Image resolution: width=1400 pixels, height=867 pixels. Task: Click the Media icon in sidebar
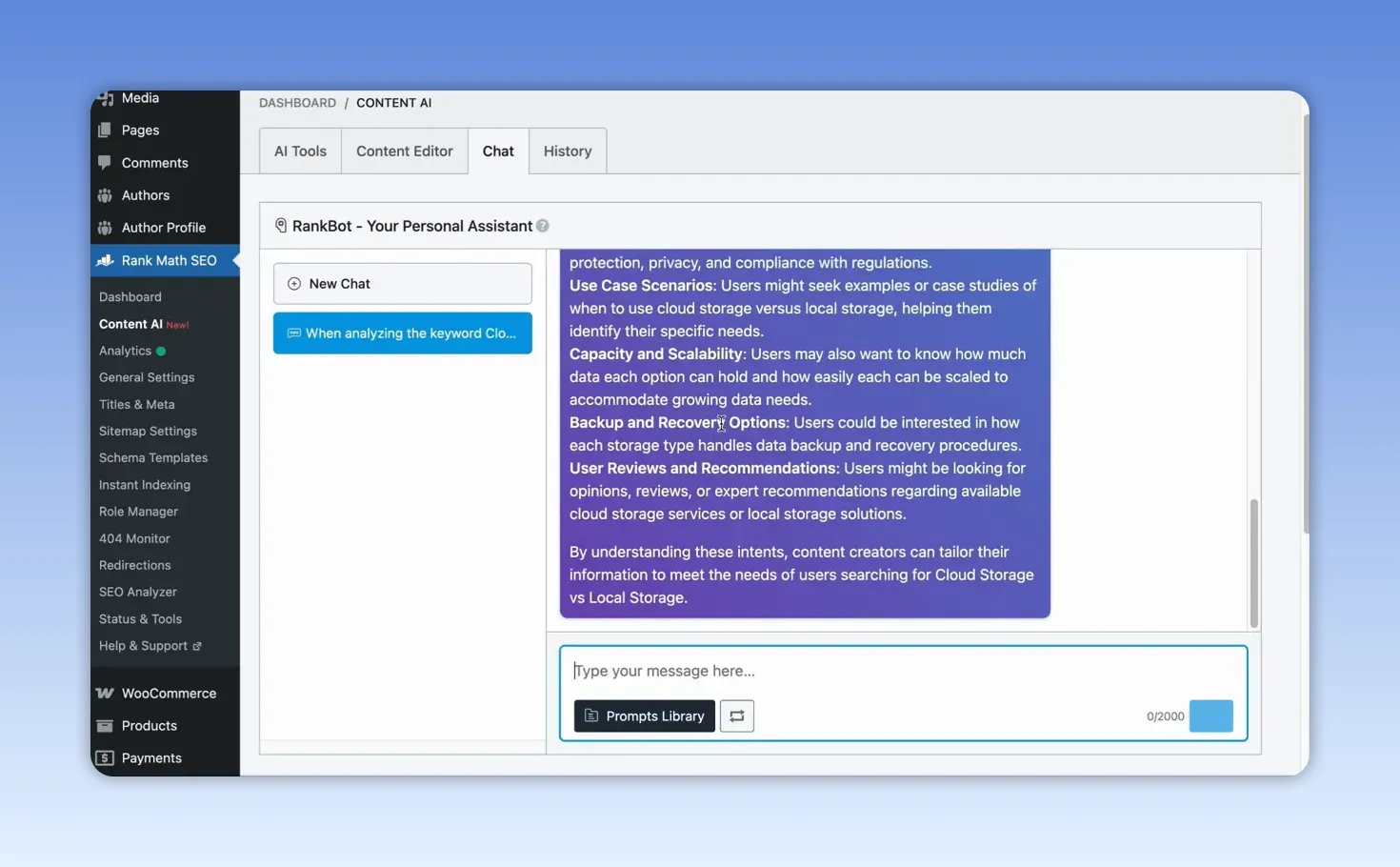[x=105, y=98]
